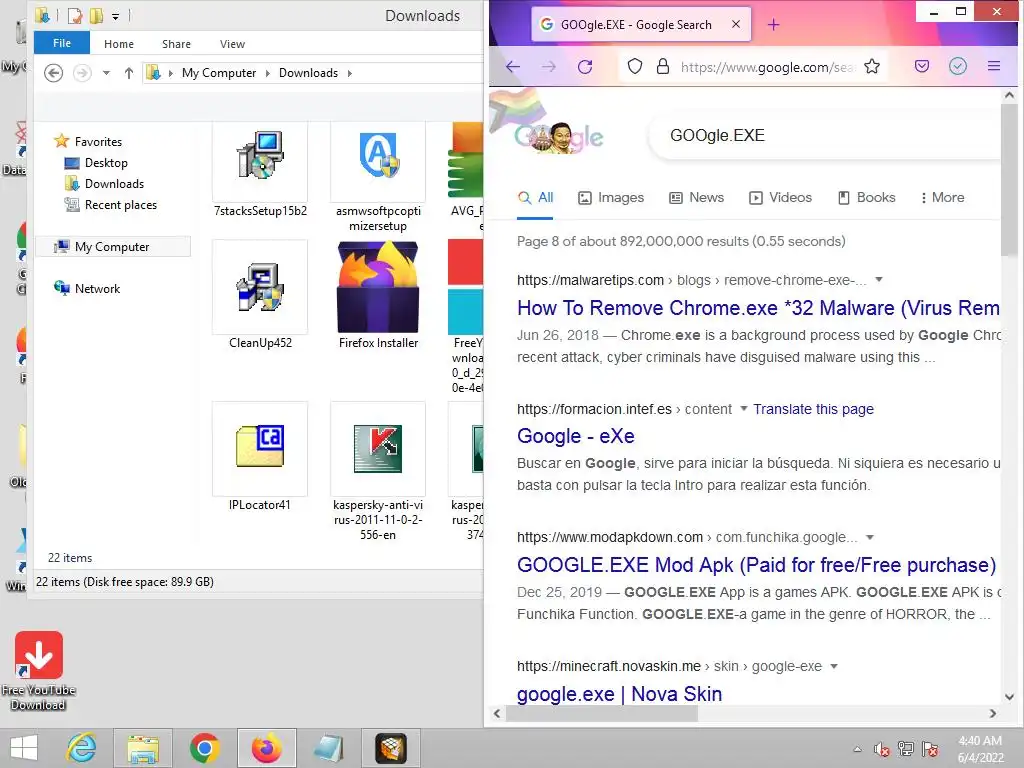Open GOOGLE.EXE Mod Apk result

tap(756, 564)
